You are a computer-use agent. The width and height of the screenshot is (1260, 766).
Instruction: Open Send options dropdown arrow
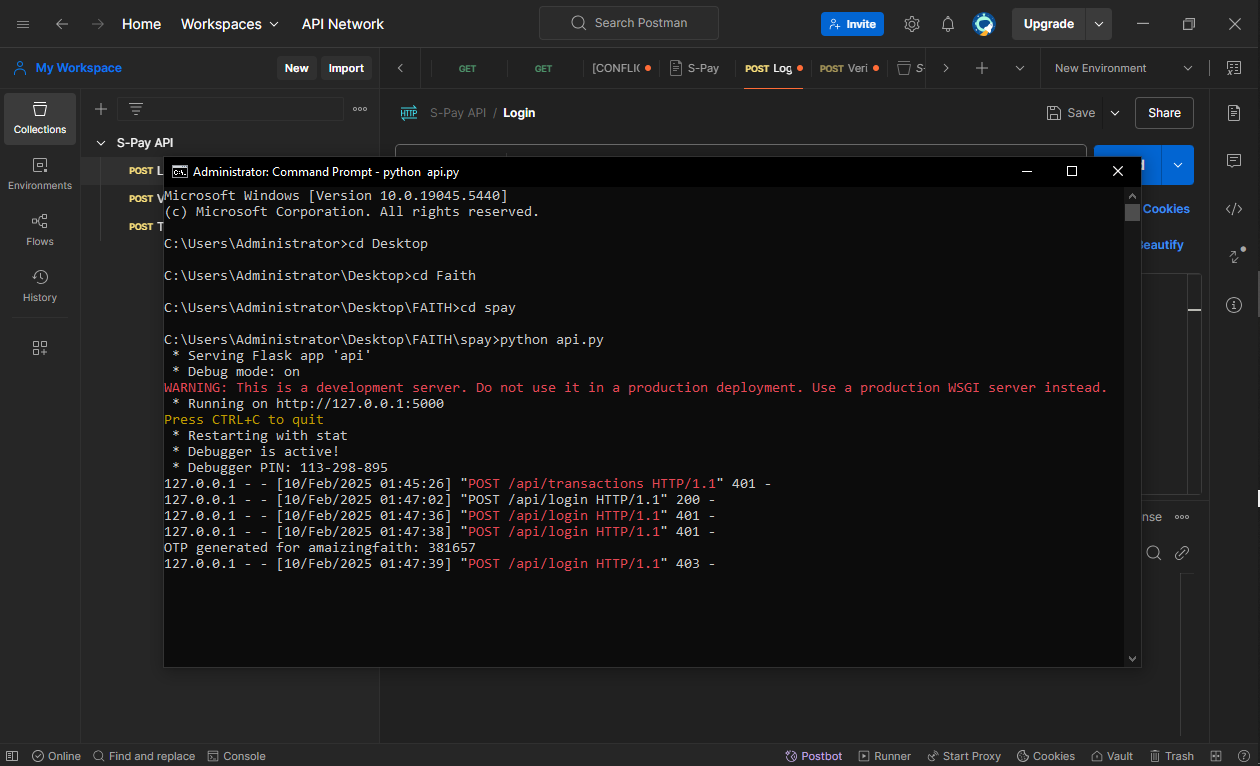click(1177, 165)
